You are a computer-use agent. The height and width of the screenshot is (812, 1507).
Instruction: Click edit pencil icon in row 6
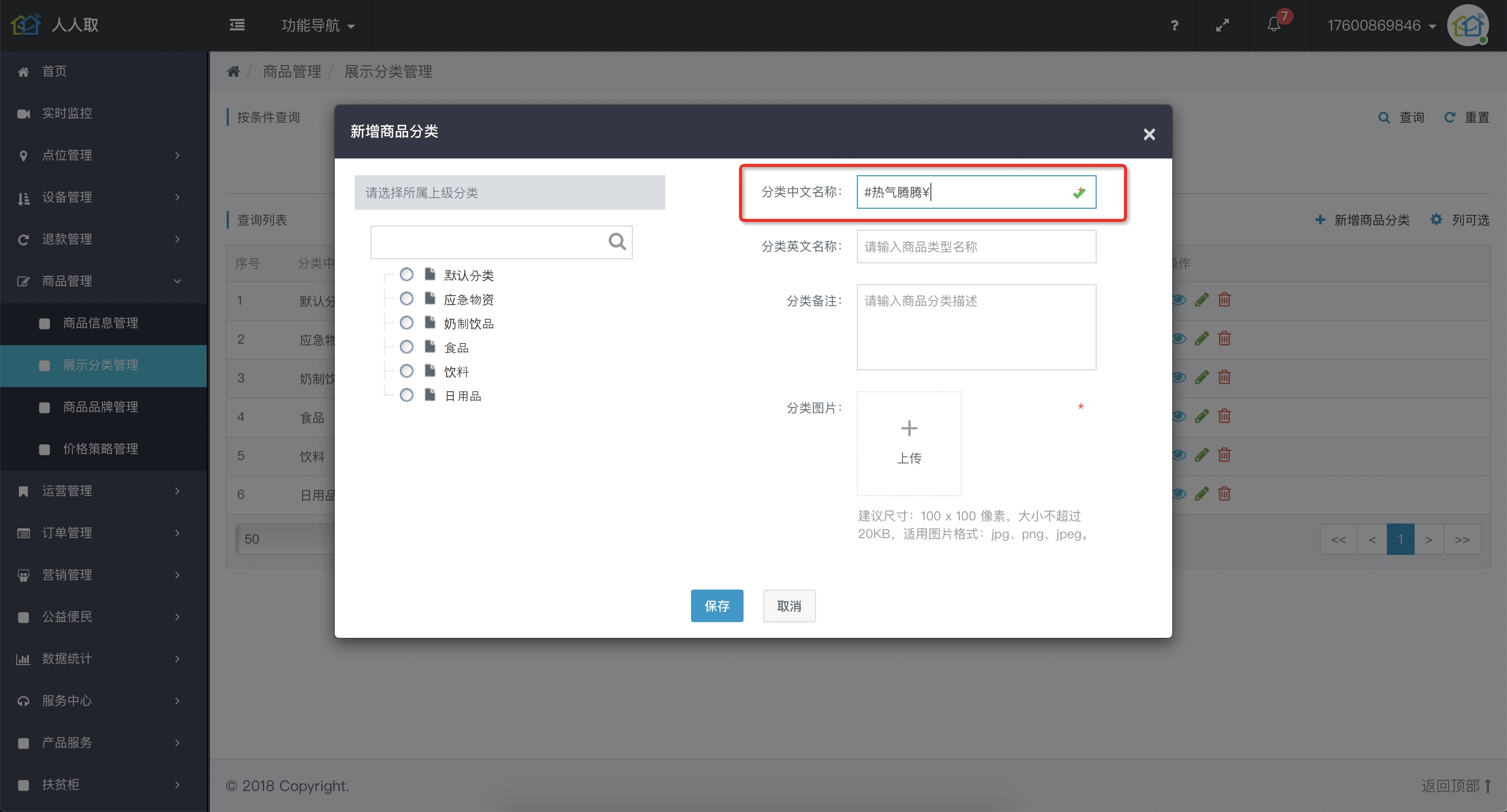1202,494
